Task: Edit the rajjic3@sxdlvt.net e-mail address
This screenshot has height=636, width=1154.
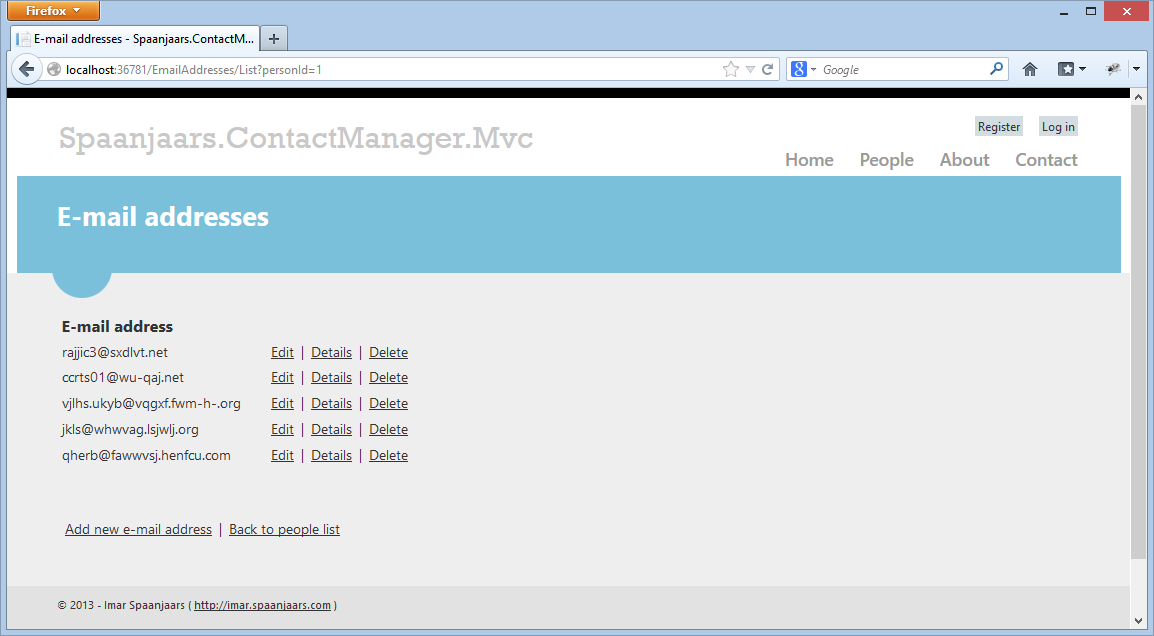Action: coord(282,352)
